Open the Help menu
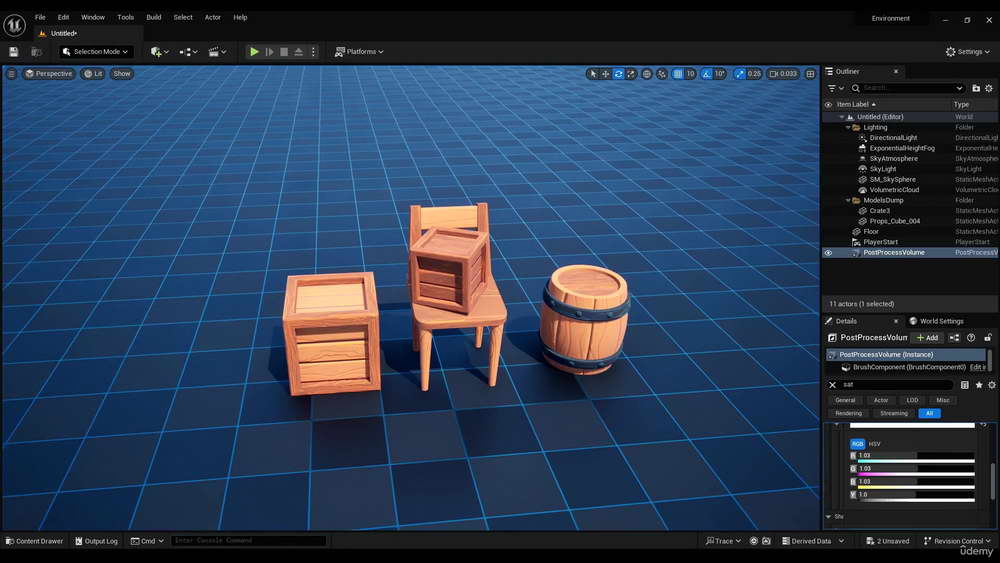Screen dimensions: 1000x563 coord(240,17)
